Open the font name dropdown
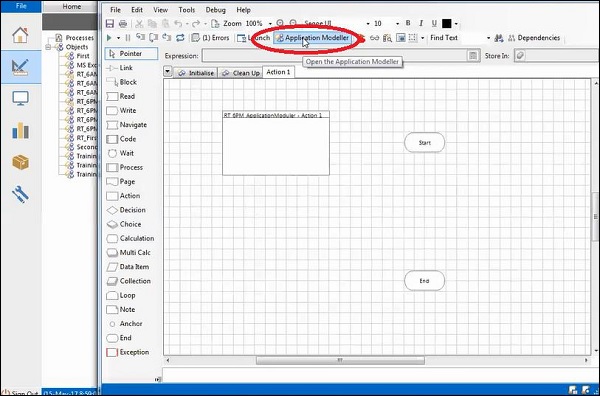 coord(368,24)
